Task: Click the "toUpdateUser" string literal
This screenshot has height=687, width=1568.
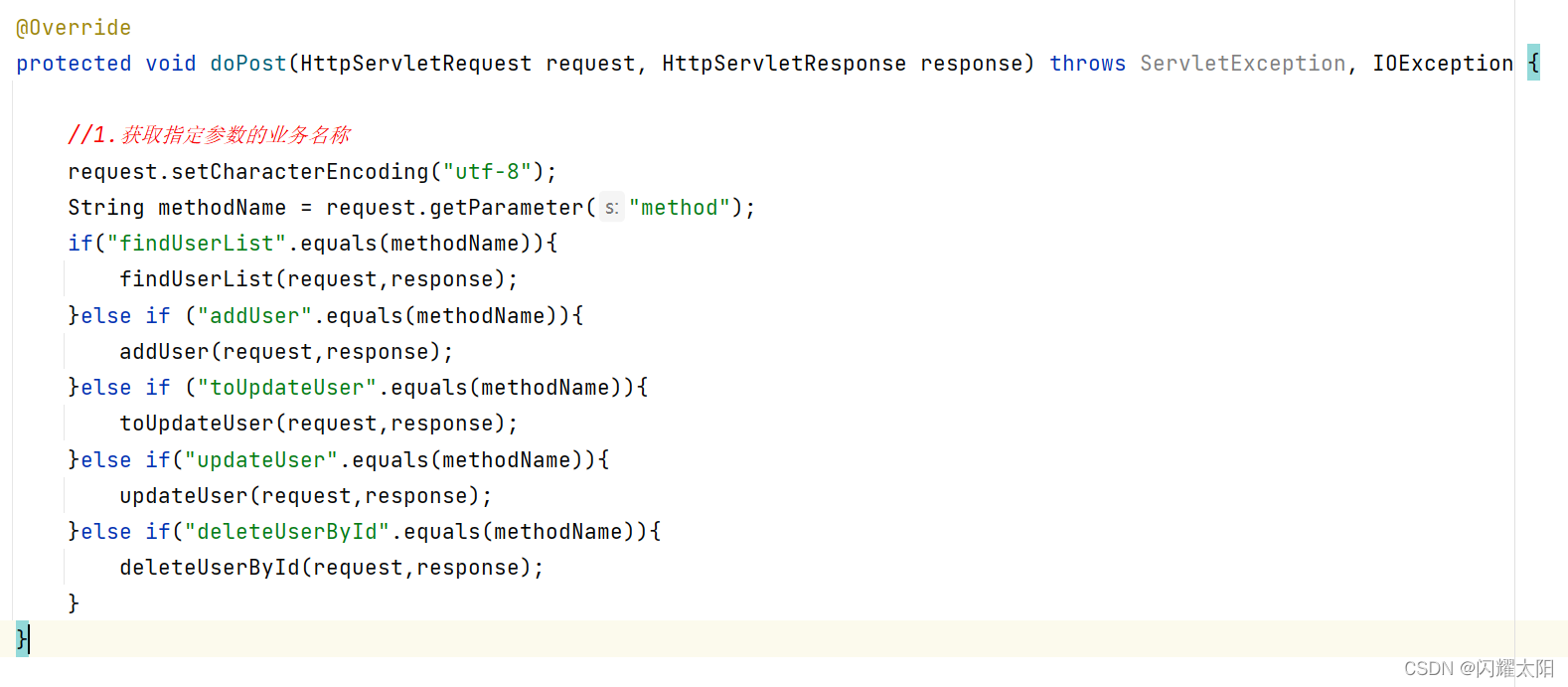Action: tap(287, 388)
